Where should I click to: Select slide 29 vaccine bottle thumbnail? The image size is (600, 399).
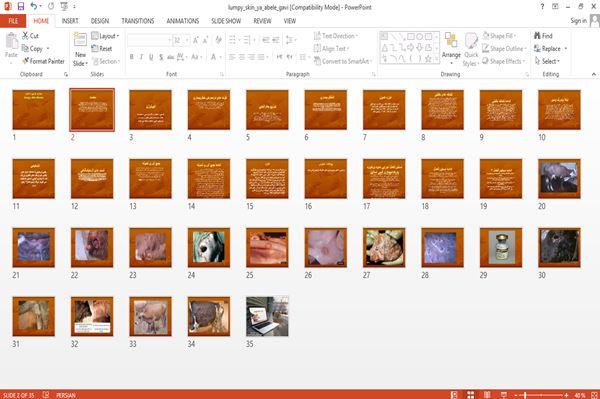[x=501, y=248]
